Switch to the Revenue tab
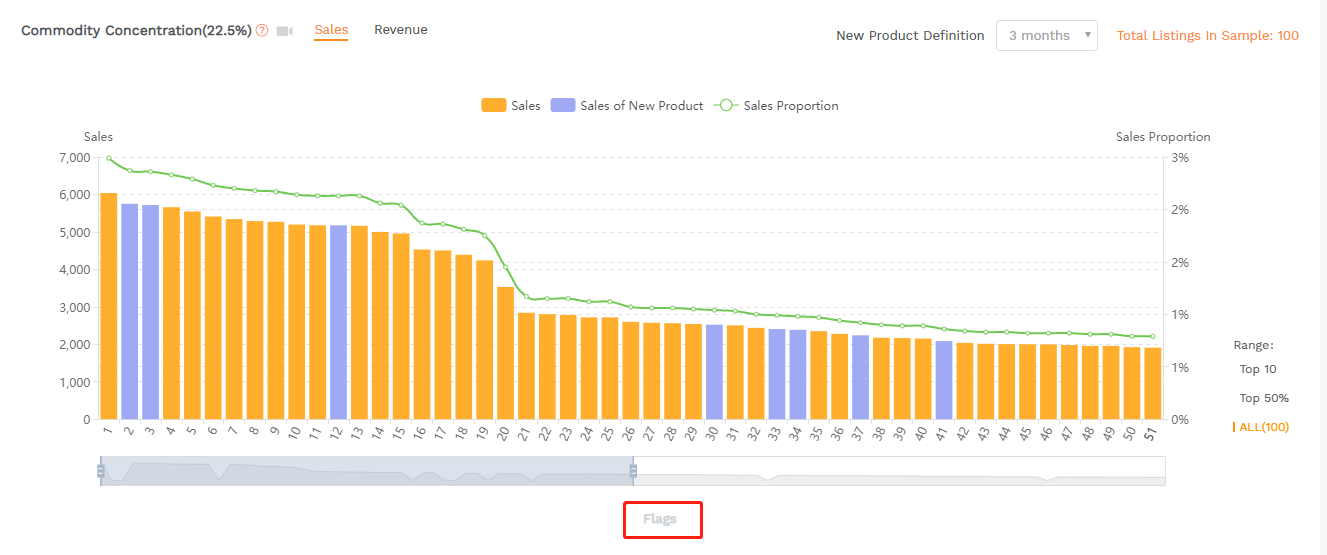Viewport: 1327px width, 555px height. point(400,30)
